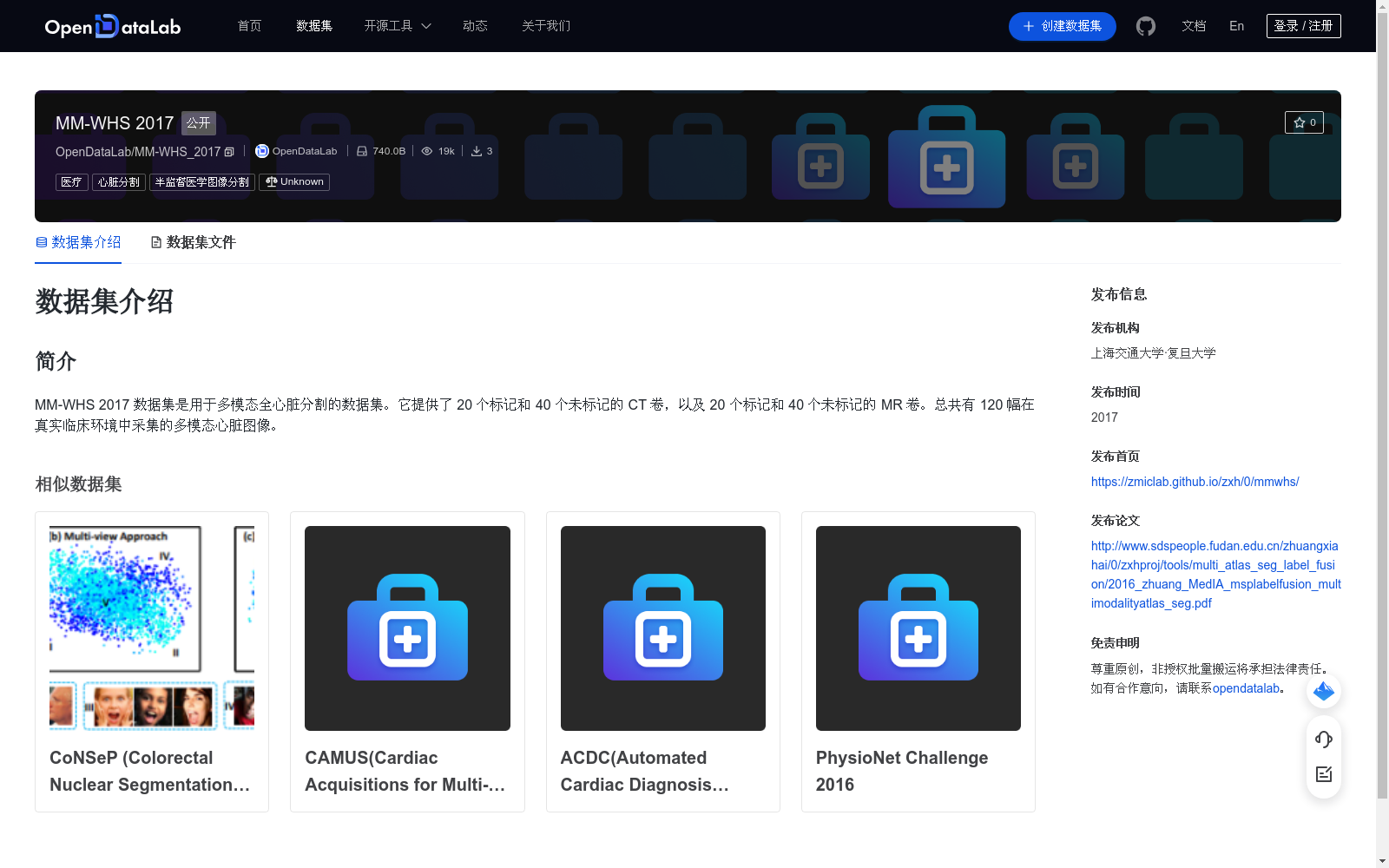Open the floating blue bird assistant icon
1389x868 pixels.
click(x=1324, y=691)
